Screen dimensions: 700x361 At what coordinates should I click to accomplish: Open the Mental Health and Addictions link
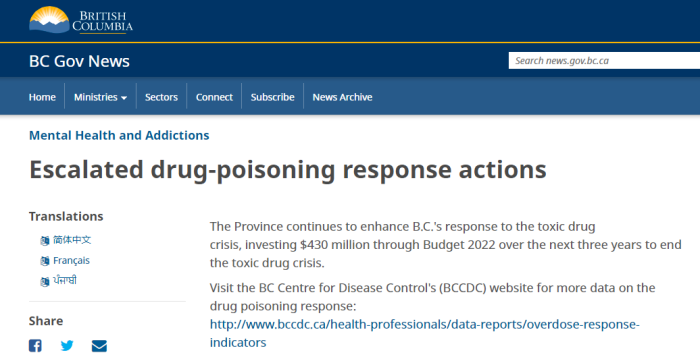[x=119, y=135]
